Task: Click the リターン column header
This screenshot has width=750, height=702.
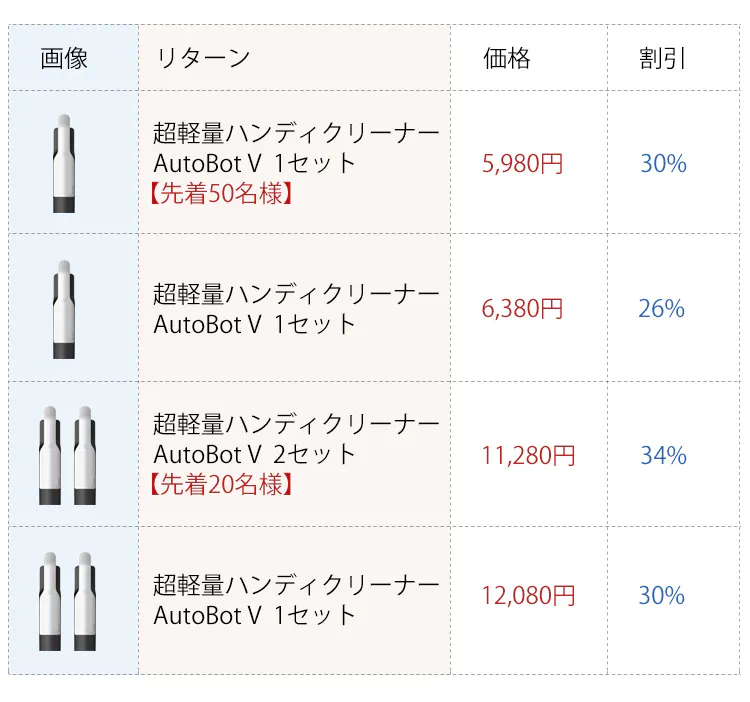Action: 203,58
